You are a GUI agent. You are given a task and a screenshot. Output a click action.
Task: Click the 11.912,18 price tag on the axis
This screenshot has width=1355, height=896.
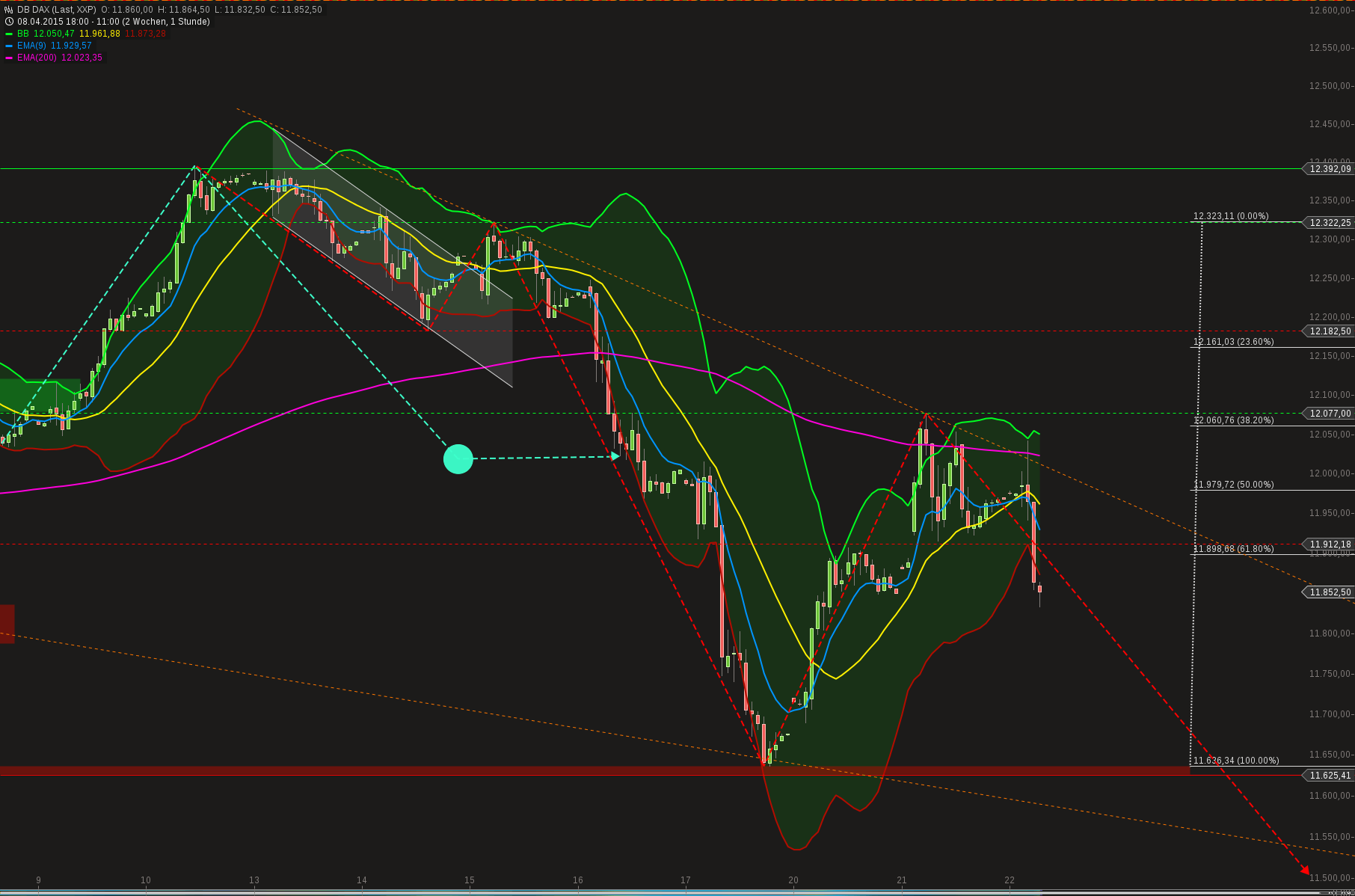point(1330,544)
